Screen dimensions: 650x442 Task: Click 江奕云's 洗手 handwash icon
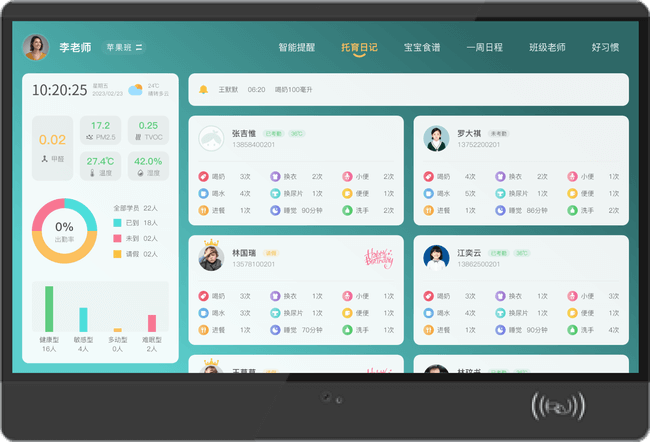[572, 330]
